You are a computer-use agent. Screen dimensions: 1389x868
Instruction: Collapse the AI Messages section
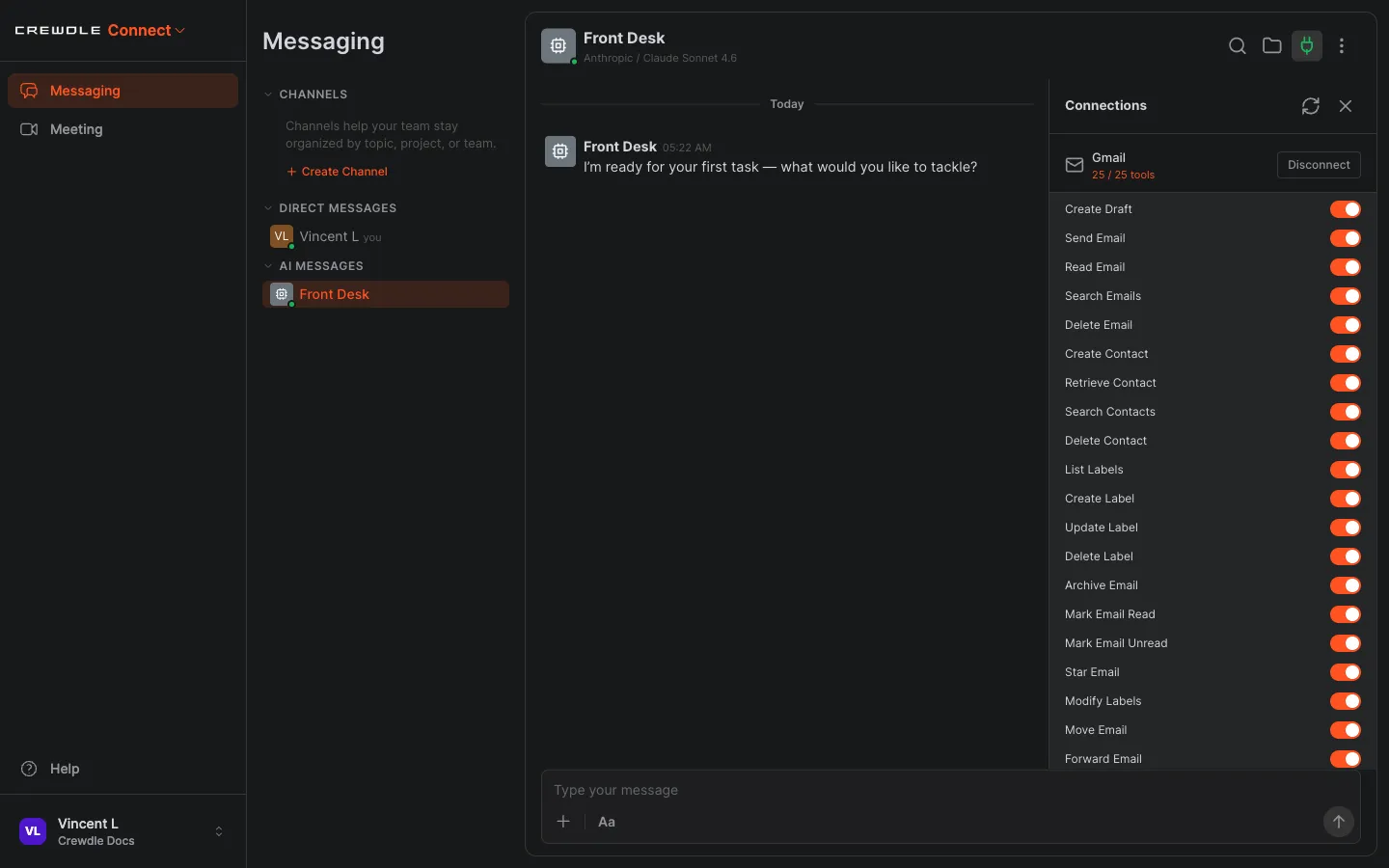pos(268,266)
